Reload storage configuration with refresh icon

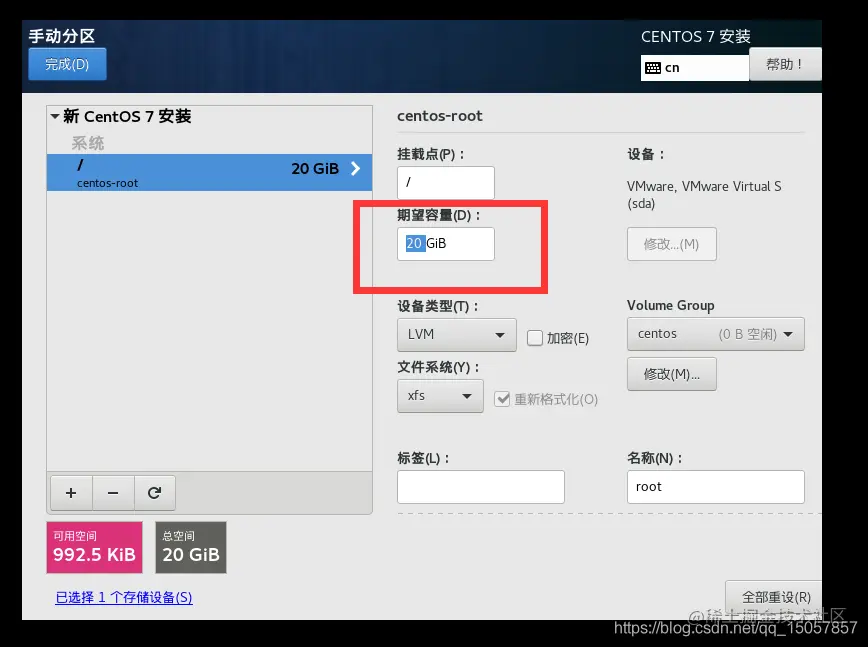154,493
